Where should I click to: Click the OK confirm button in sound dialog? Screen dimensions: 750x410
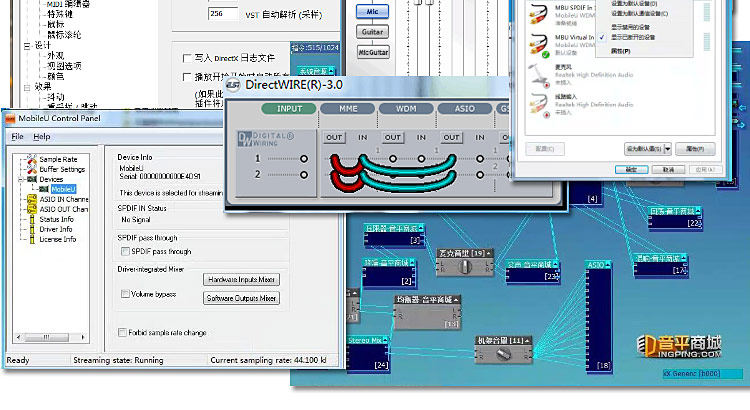(631, 169)
